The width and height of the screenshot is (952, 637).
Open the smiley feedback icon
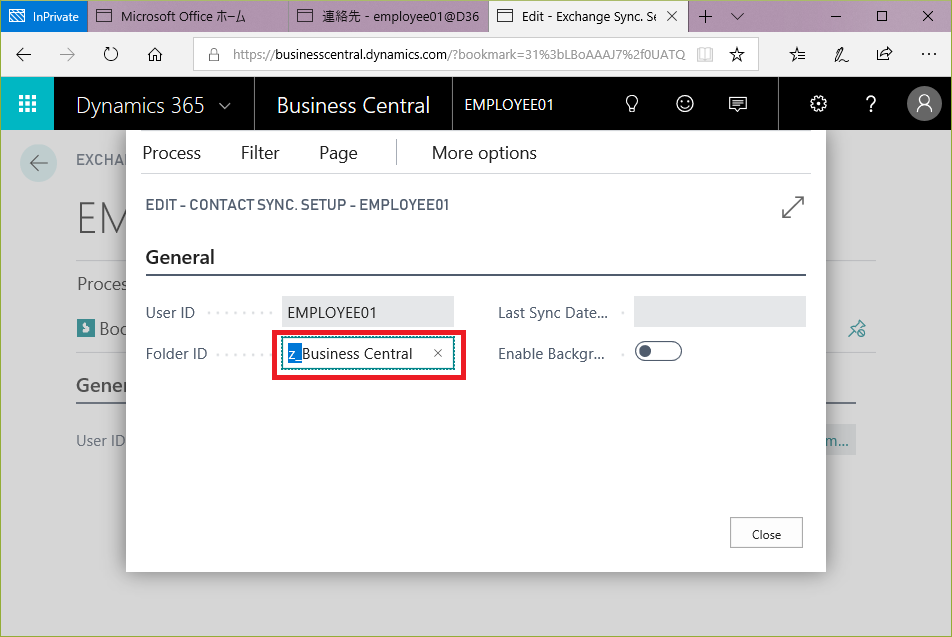pos(685,104)
